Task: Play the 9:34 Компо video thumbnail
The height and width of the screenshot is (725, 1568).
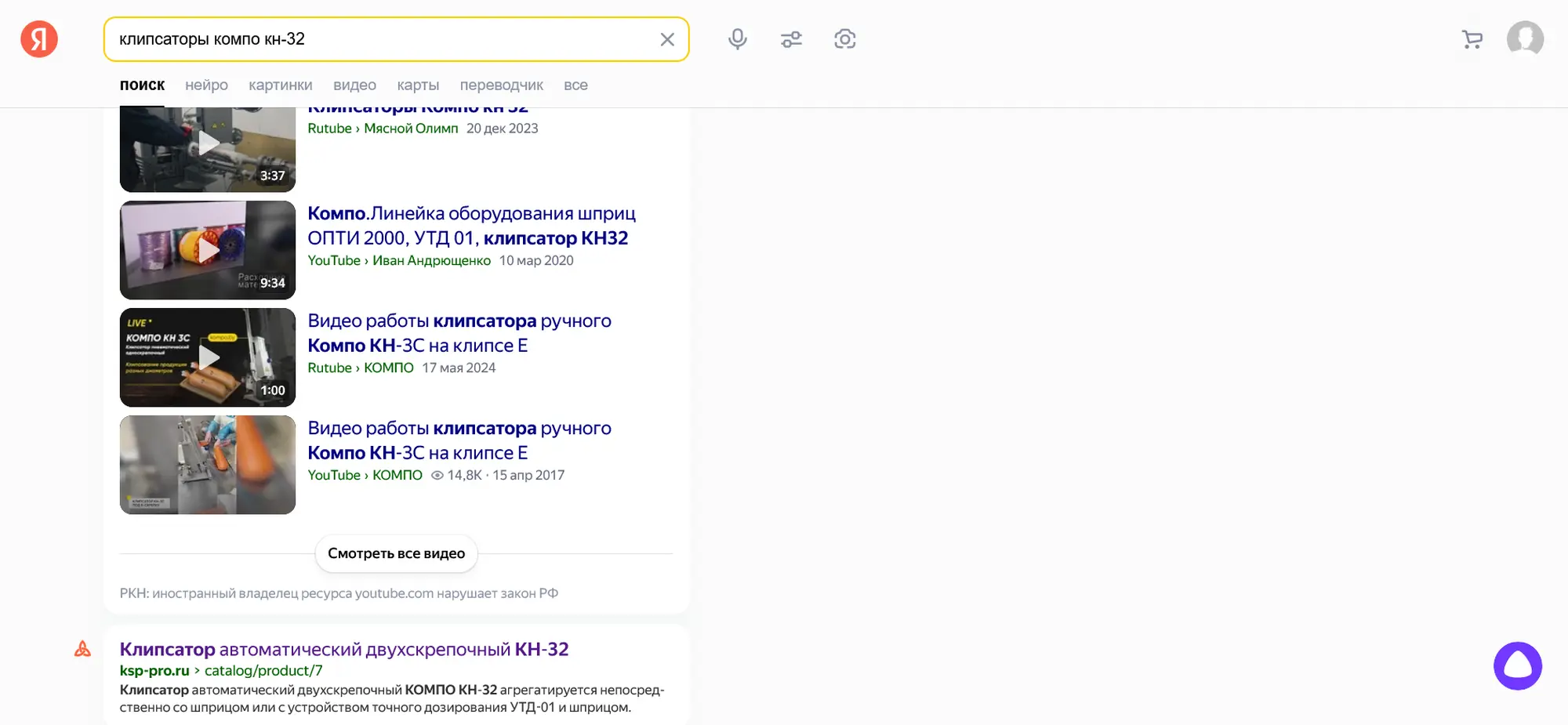Action: point(208,250)
